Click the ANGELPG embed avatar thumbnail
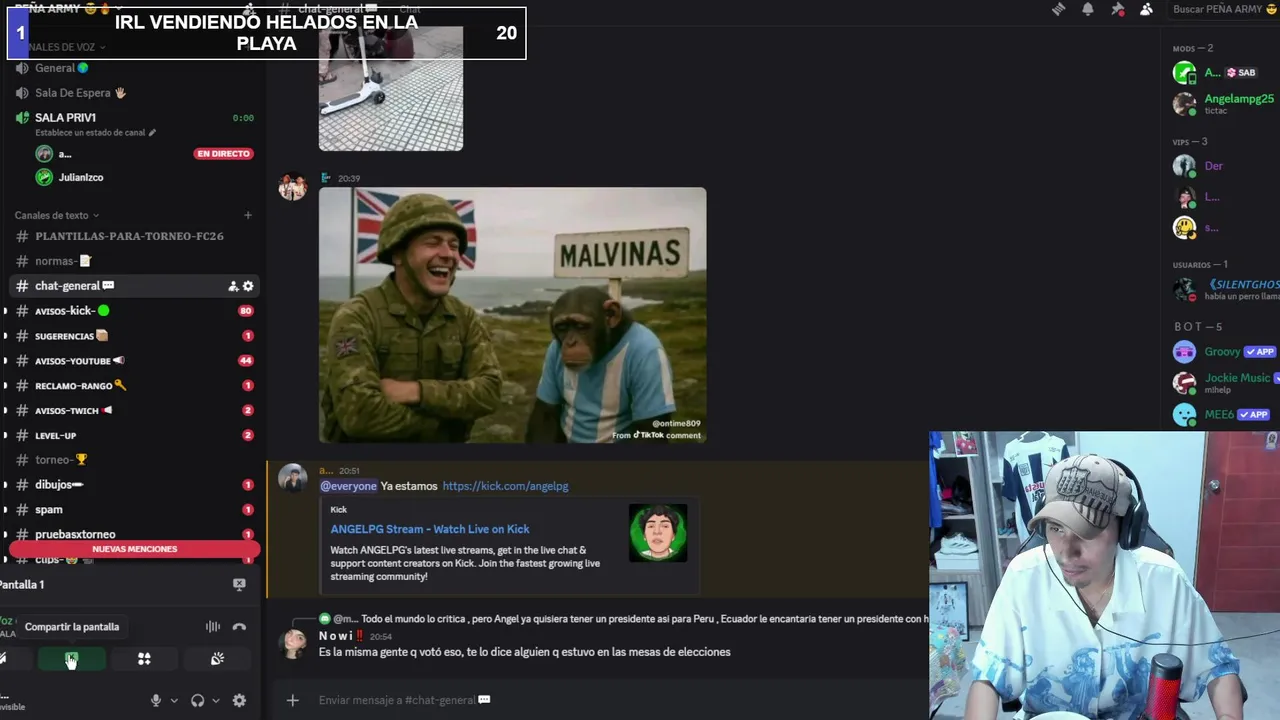This screenshot has width=1280, height=720. point(658,533)
